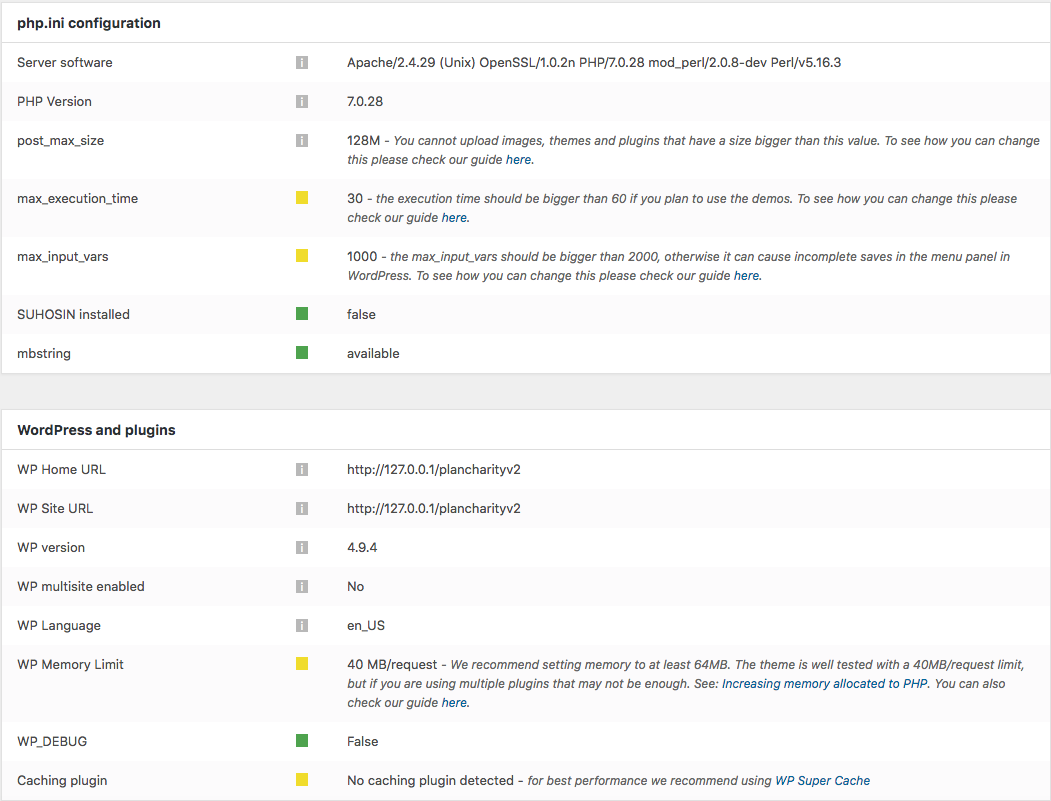Image resolution: width=1051 pixels, height=801 pixels.
Task: Click info icon next to Server software
Action: pyautogui.click(x=302, y=62)
